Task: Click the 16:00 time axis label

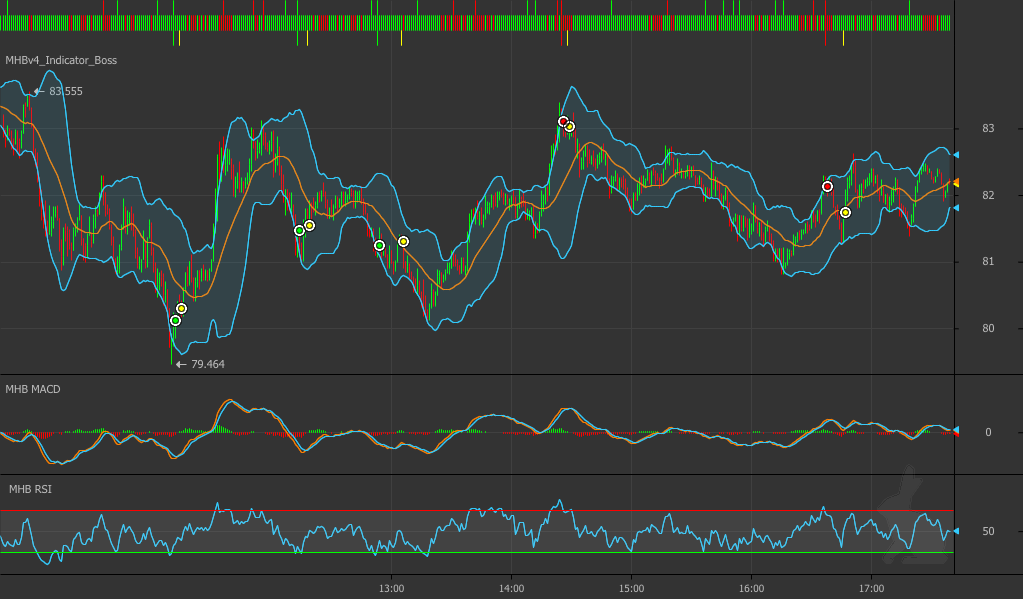Action: point(752,589)
